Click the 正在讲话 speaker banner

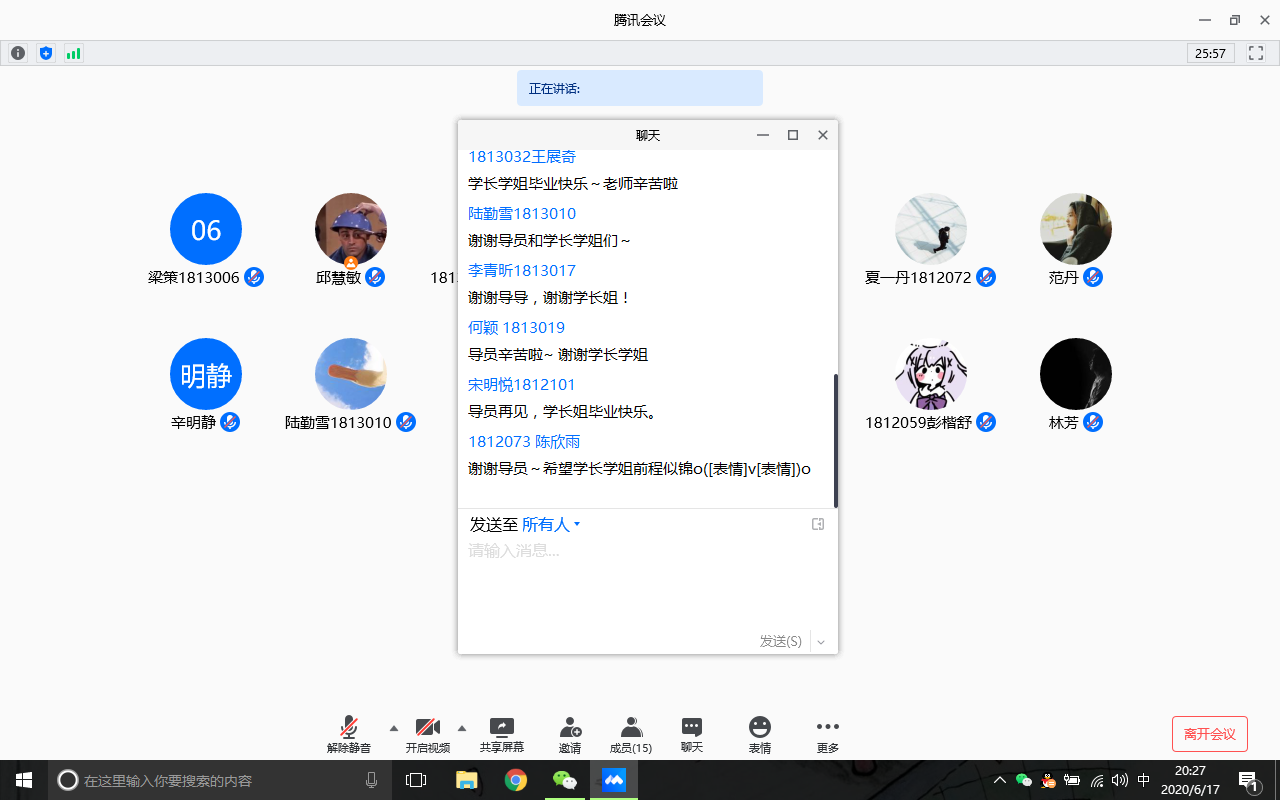point(640,88)
